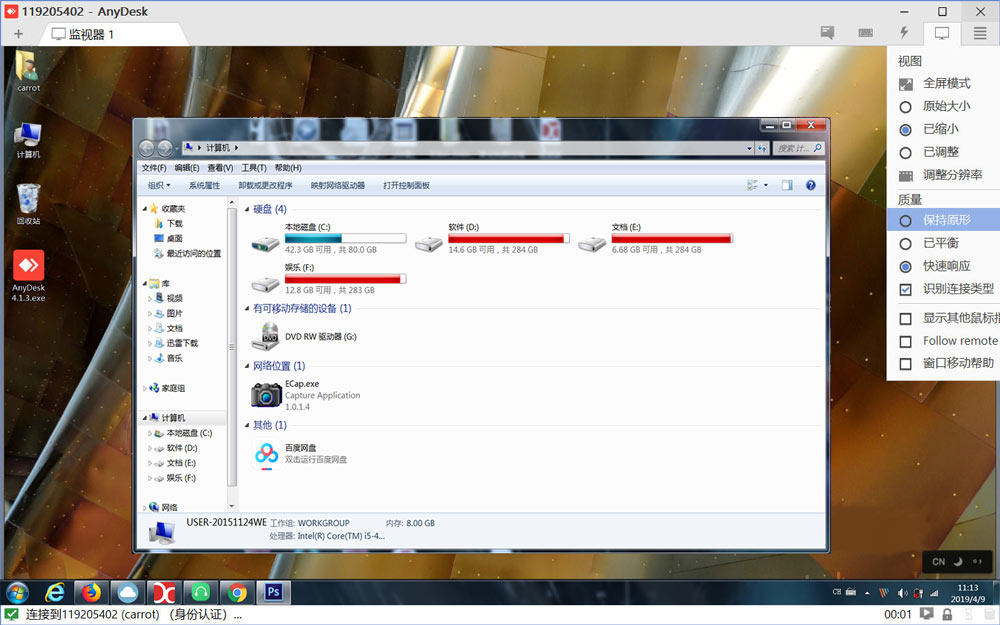Click the C: drive usage bar
This screenshot has height=625, width=1000.
click(x=343, y=238)
